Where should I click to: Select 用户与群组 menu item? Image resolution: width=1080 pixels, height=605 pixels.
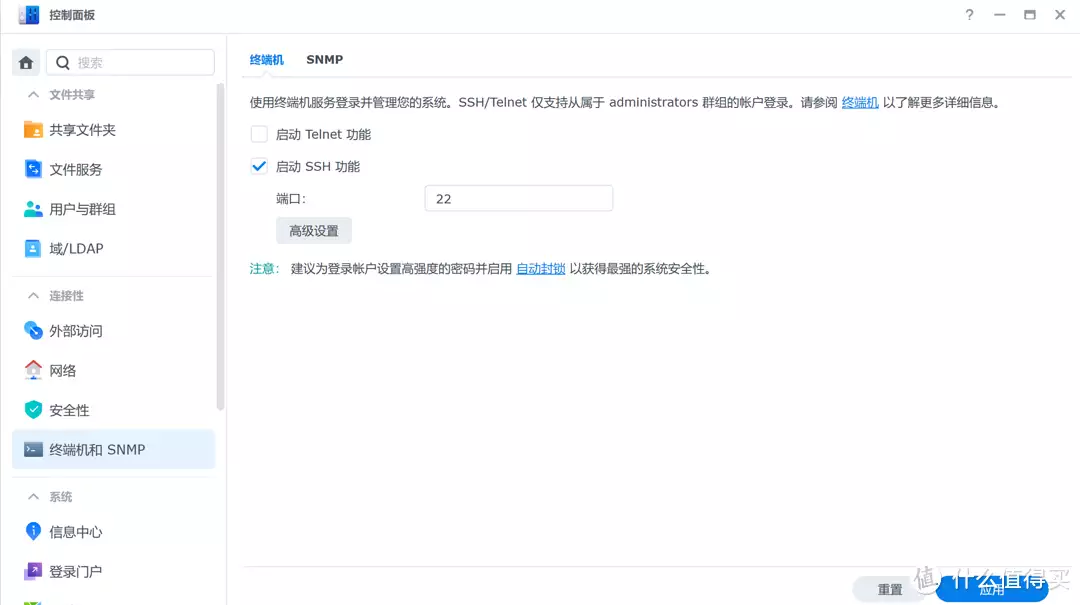pos(114,209)
